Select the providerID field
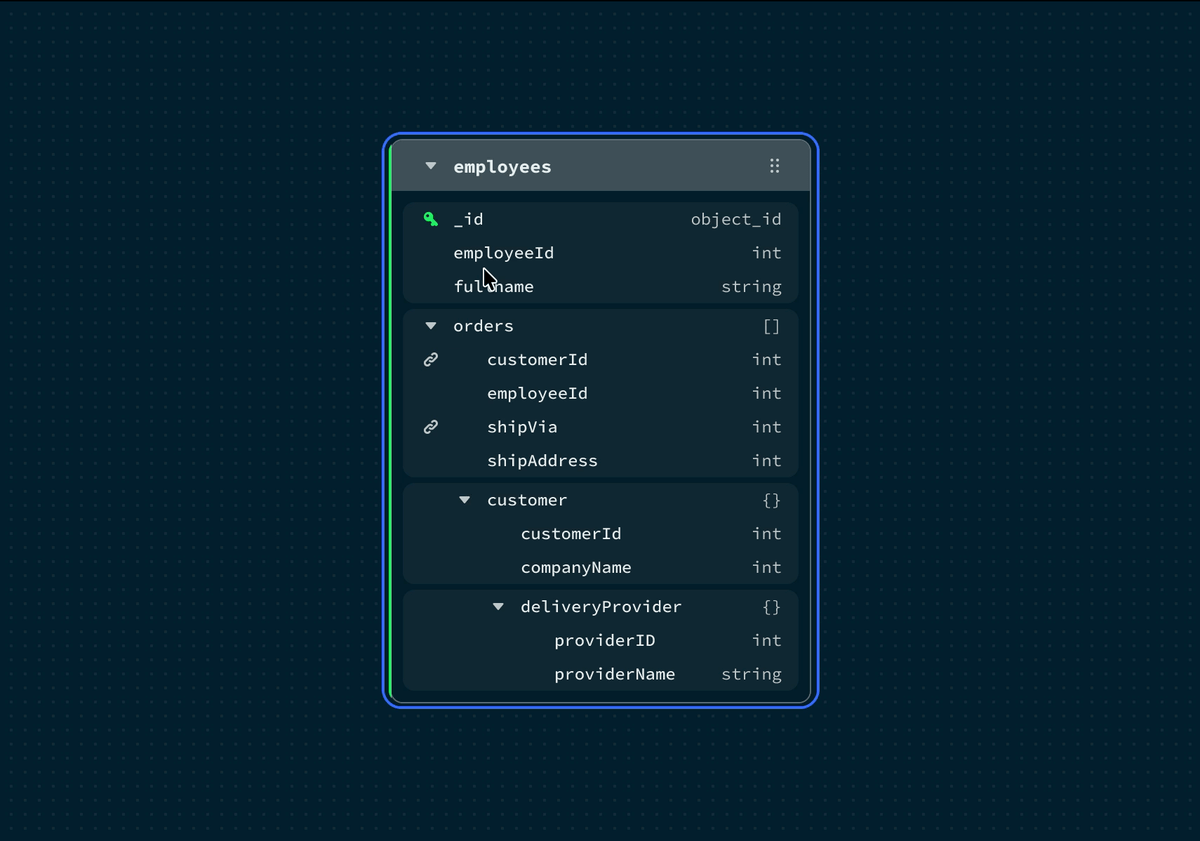Viewport: 1200px width, 841px height. point(604,641)
